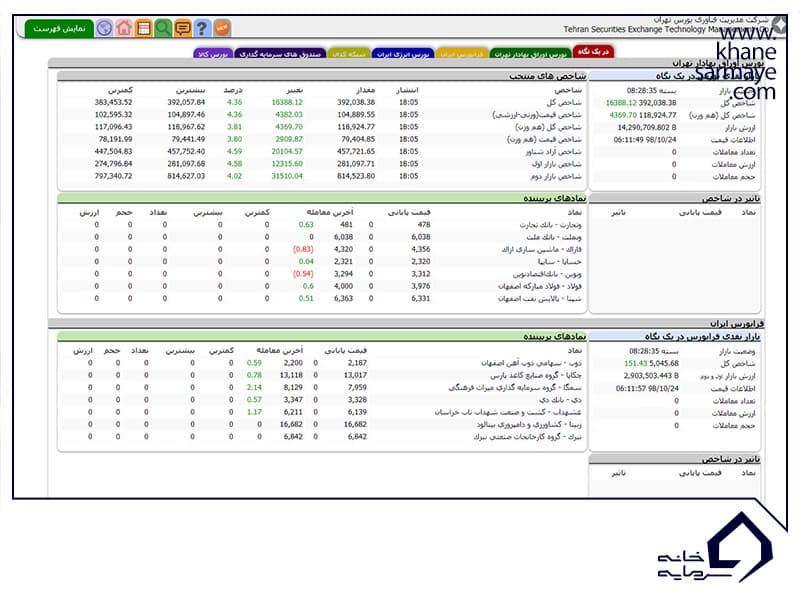Viewport: 800px width, 600px height.
Task: Open symbol ذوب - سهامي ذوب آهن اصفهان
Action: point(531,363)
